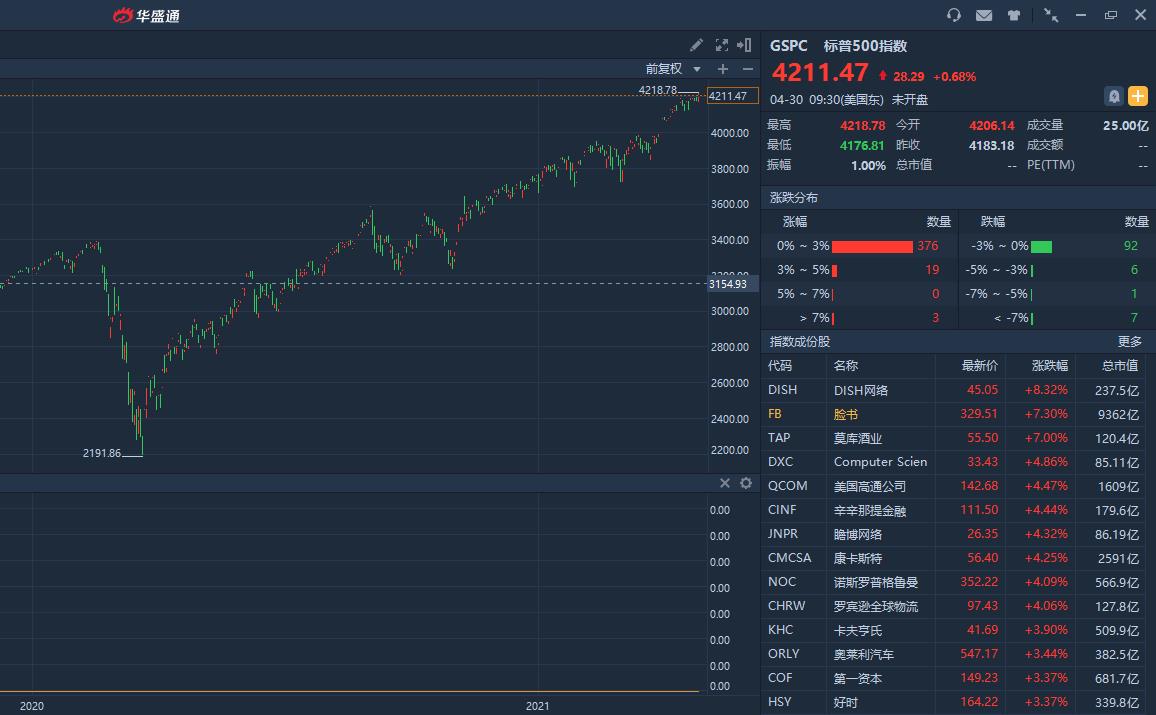Viewport: 1156px width, 715px height.
Task: Click the 成交量 25.00亿 value
Action: point(1126,125)
